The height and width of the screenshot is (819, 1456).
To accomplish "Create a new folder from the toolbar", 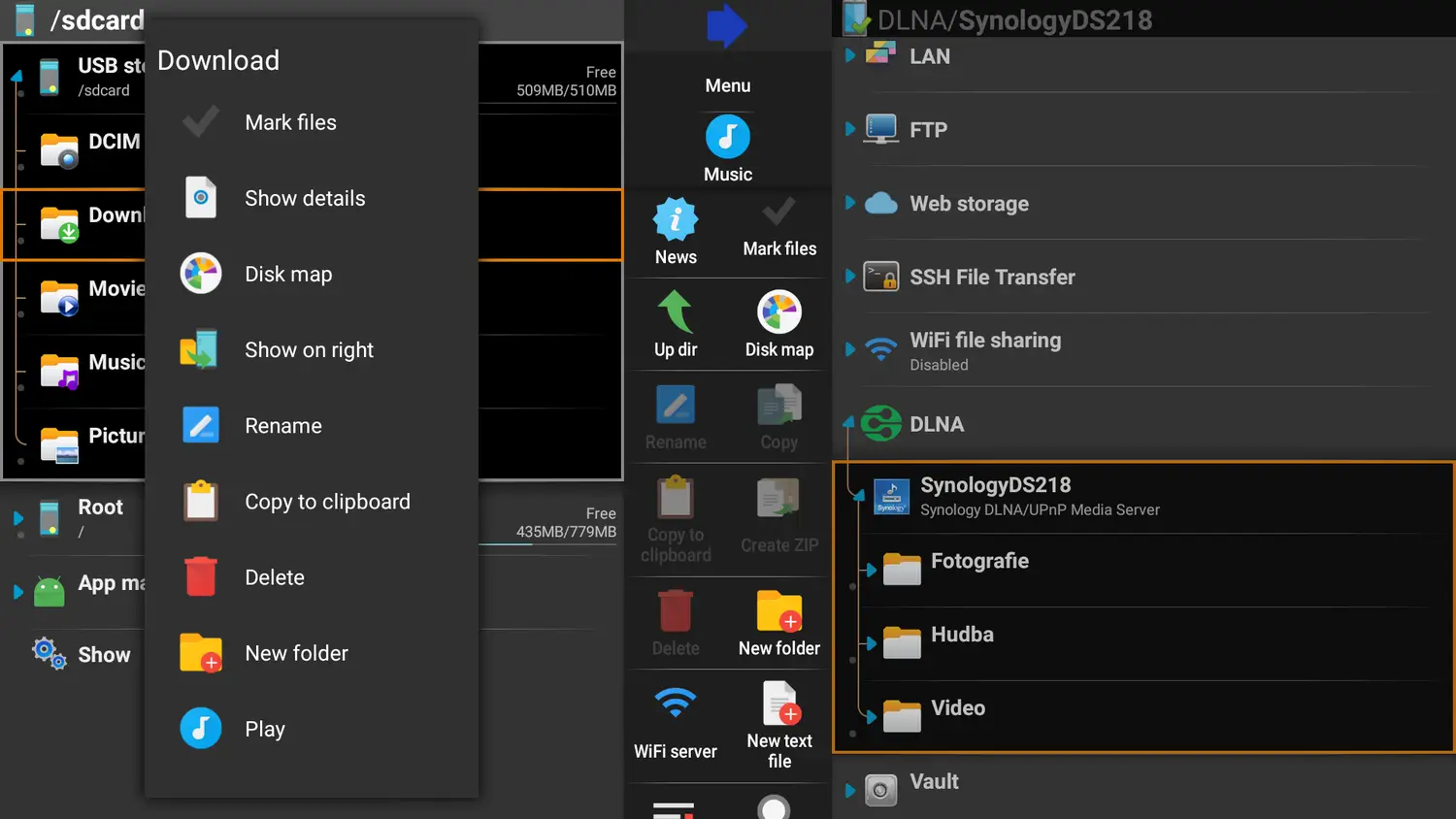I will pos(779,622).
